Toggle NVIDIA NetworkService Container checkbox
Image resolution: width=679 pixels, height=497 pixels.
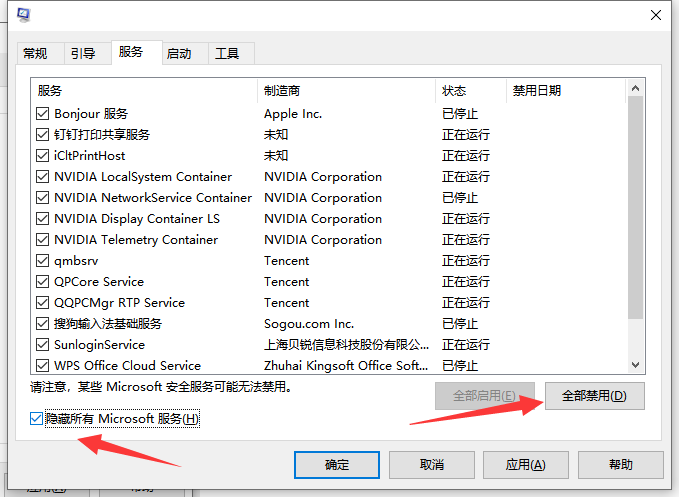pyautogui.click(x=42, y=197)
